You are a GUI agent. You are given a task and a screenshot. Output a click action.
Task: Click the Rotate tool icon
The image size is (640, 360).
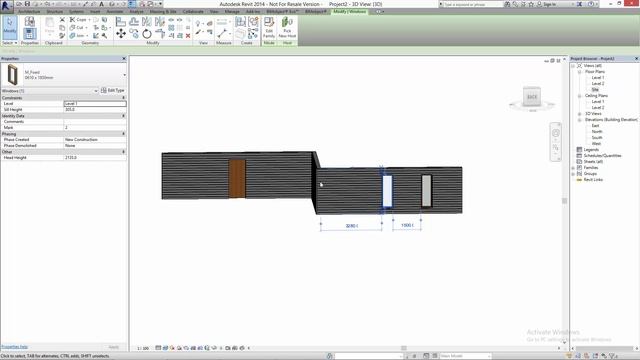pyautogui.click(x=147, y=34)
